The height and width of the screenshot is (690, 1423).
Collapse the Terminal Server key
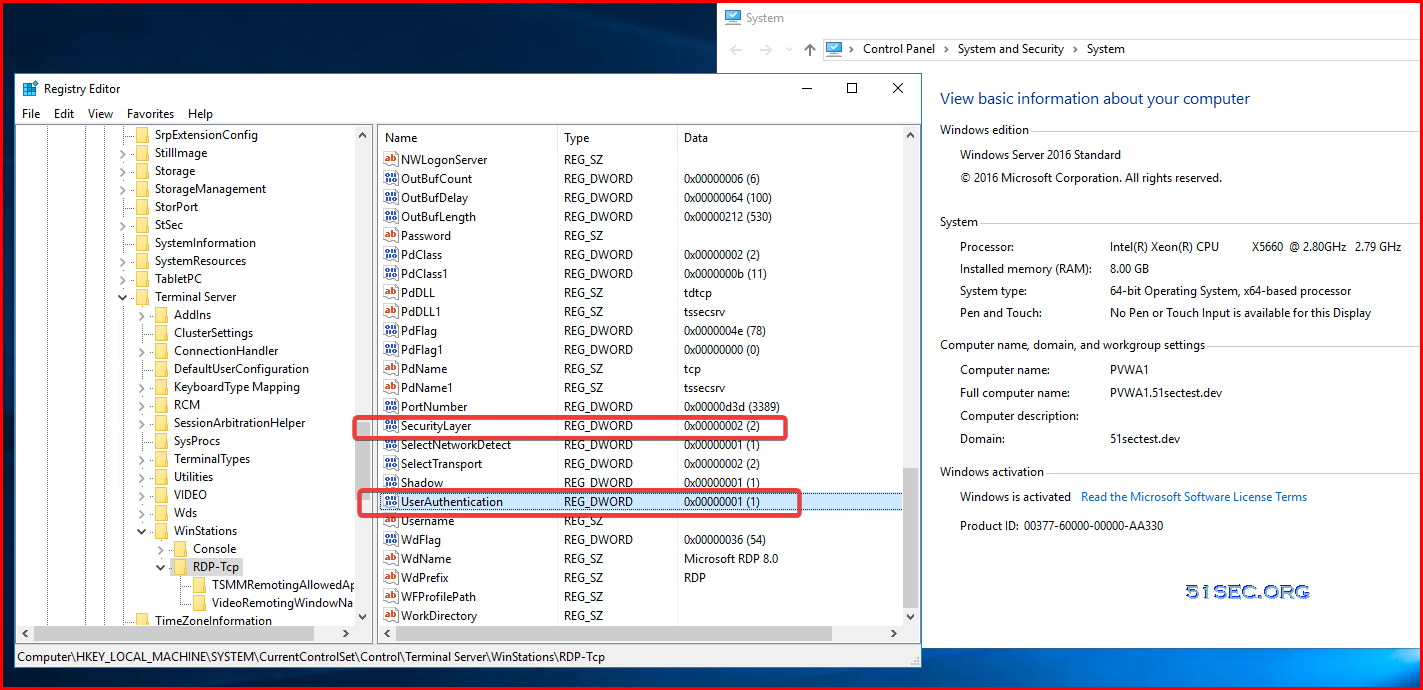click(123, 297)
